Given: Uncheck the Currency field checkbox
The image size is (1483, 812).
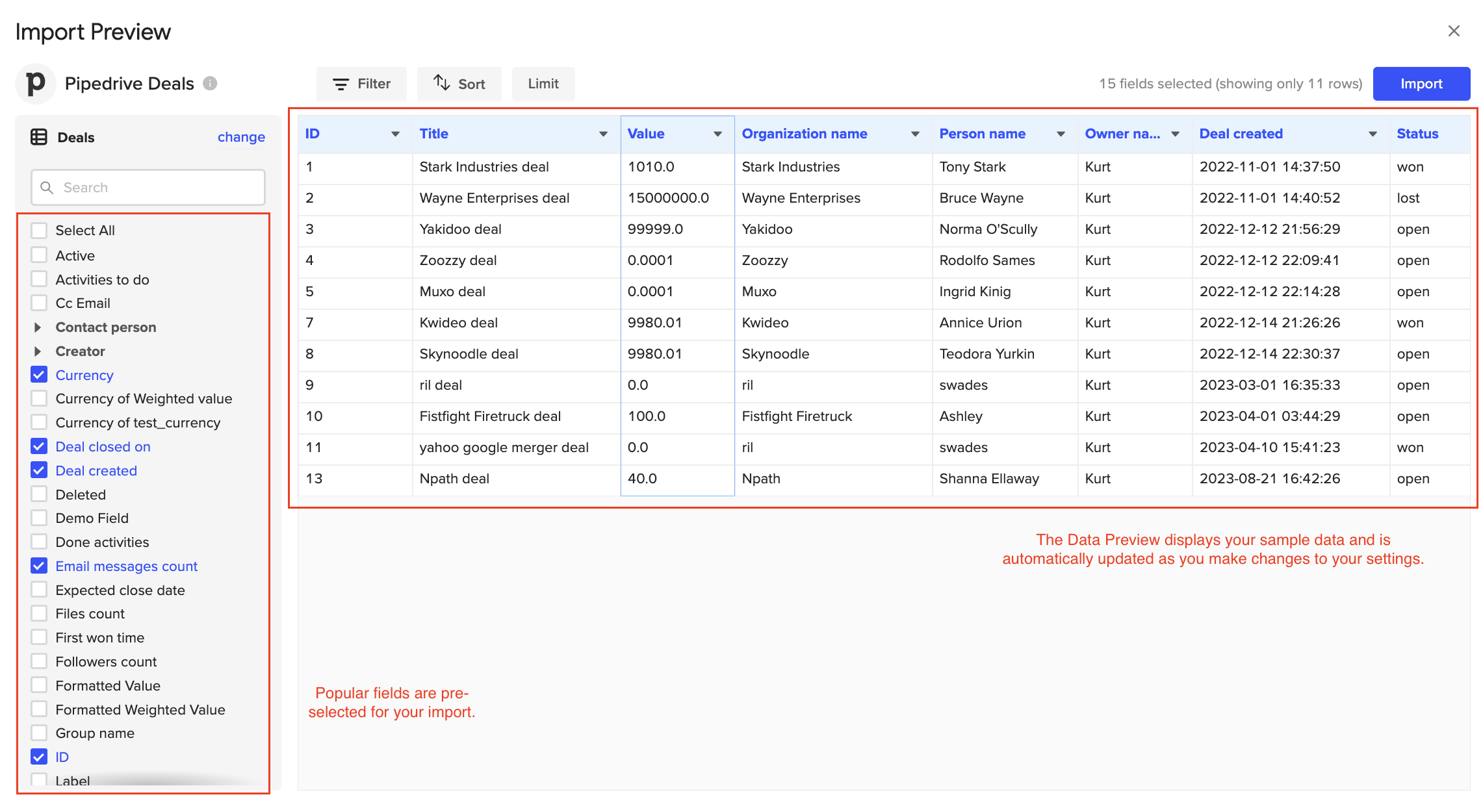Looking at the screenshot, I should (39, 375).
